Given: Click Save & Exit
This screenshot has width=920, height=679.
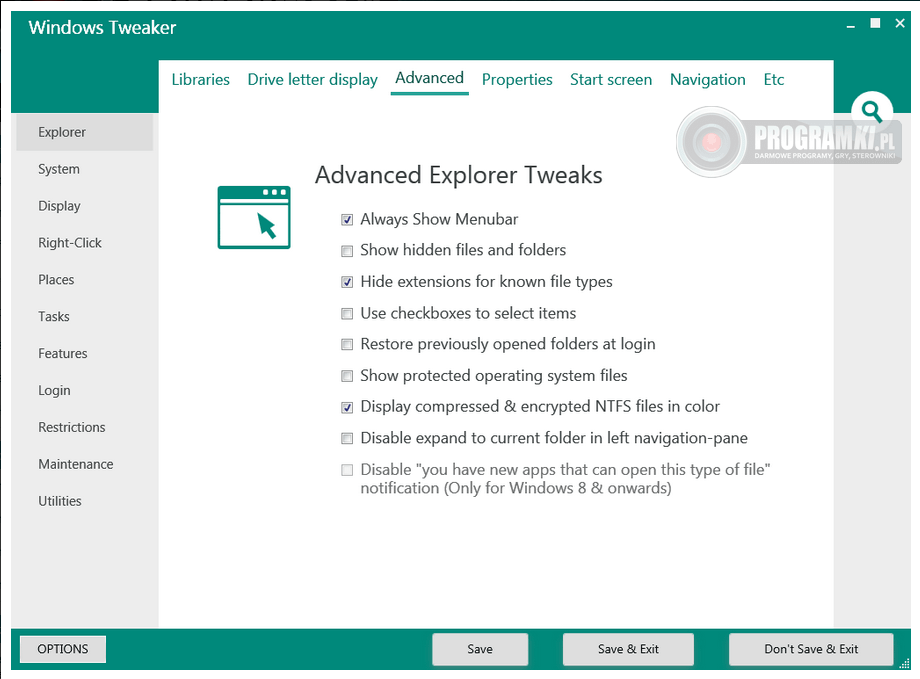Looking at the screenshot, I should click(628, 649).
